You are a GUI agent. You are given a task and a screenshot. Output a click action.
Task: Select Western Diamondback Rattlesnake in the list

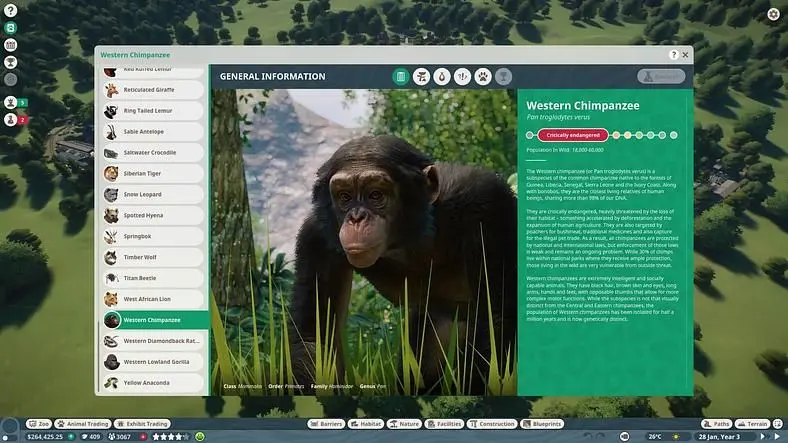(x=153, y=341)
